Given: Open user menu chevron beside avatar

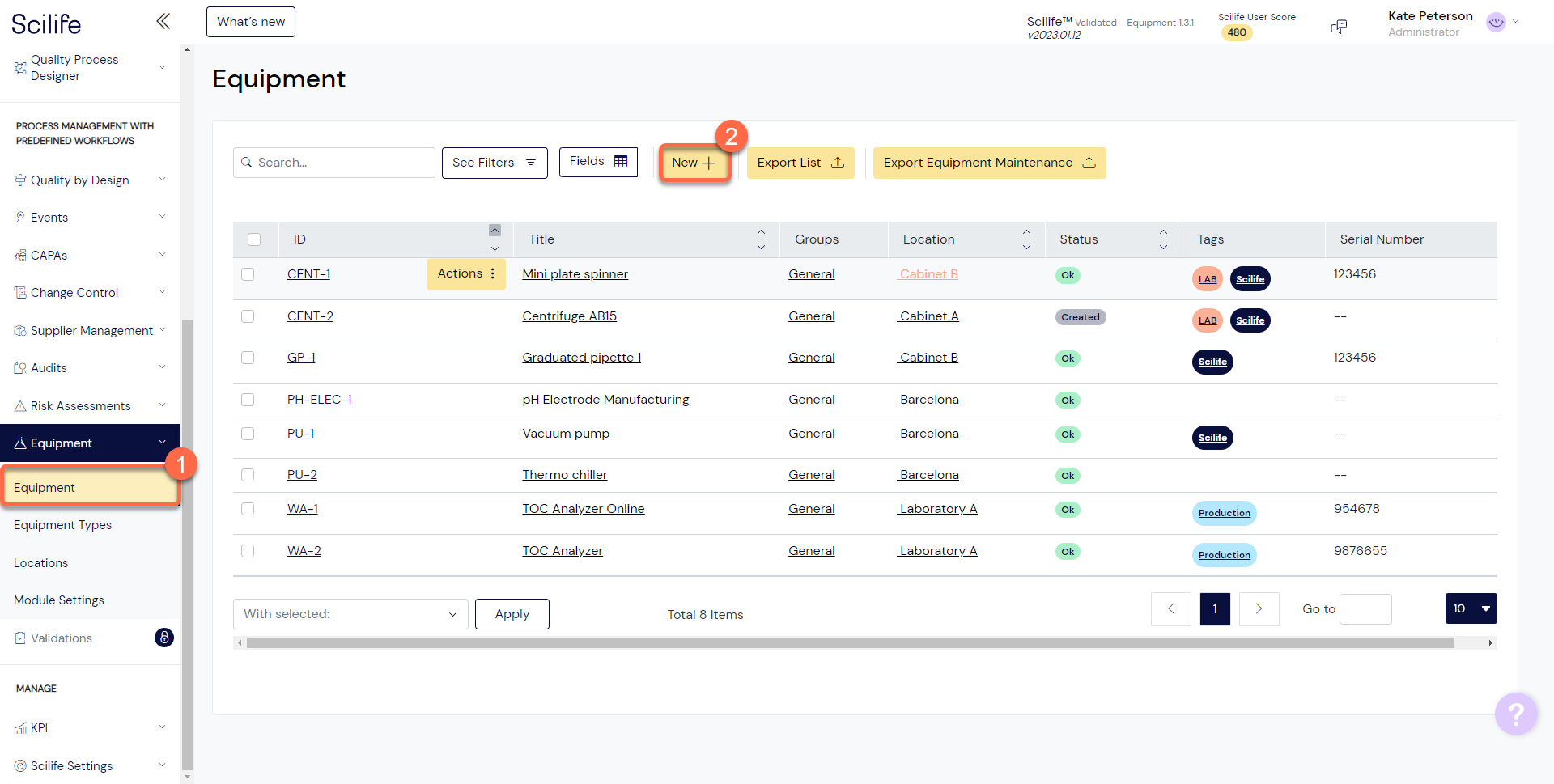Looking at the screenshot, I should [x=1515, y=22].
